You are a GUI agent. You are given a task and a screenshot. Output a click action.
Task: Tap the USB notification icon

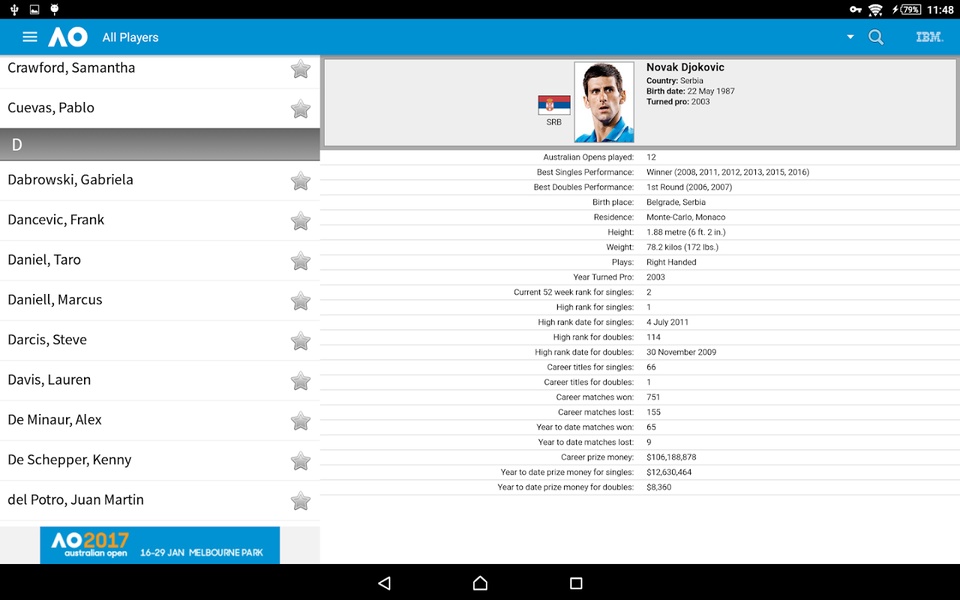pos(14,9)
